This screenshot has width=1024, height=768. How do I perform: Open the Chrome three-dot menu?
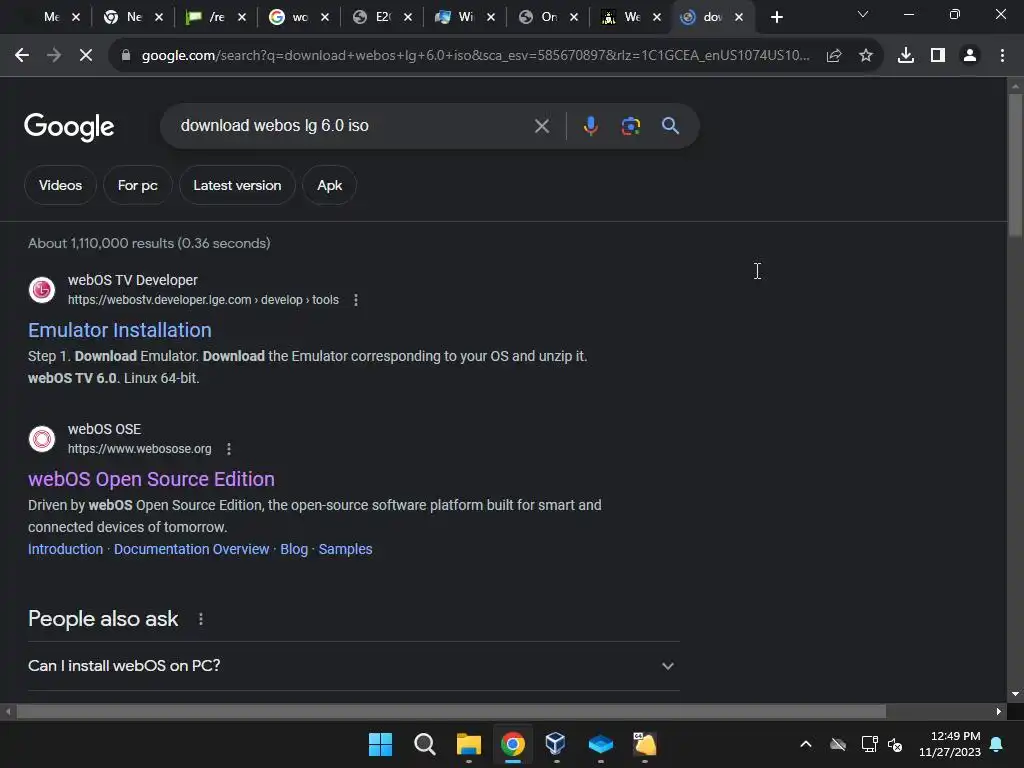[1002, 56]
